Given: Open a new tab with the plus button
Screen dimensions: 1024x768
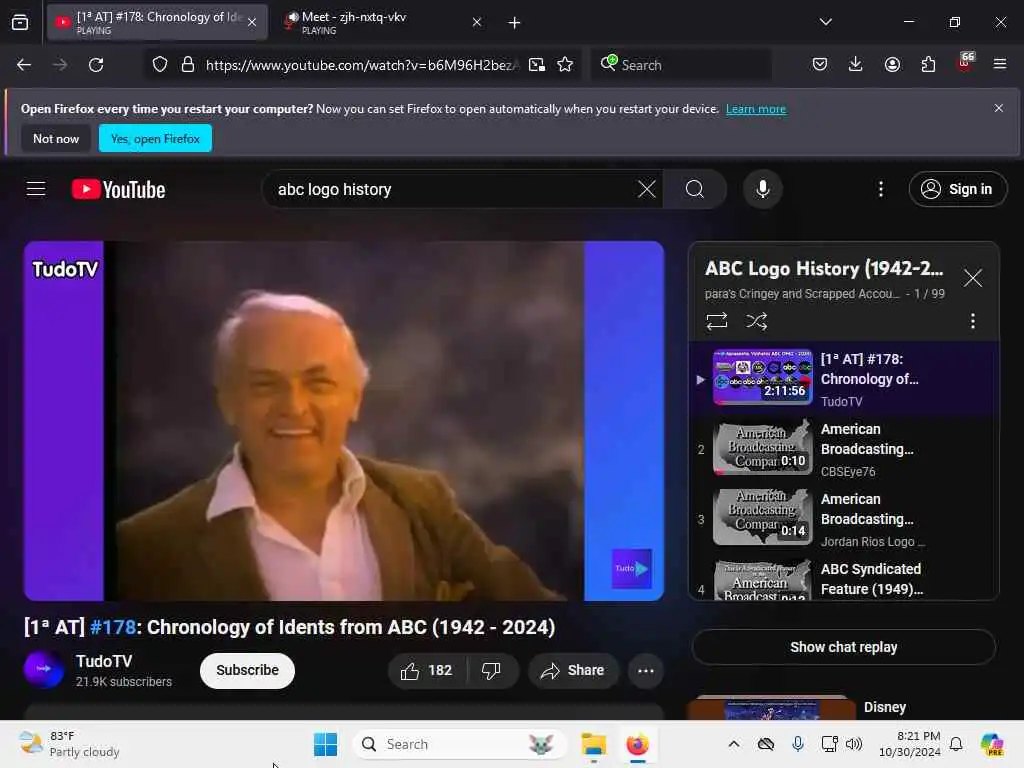Looking at the screenshot, I should 515,23.
